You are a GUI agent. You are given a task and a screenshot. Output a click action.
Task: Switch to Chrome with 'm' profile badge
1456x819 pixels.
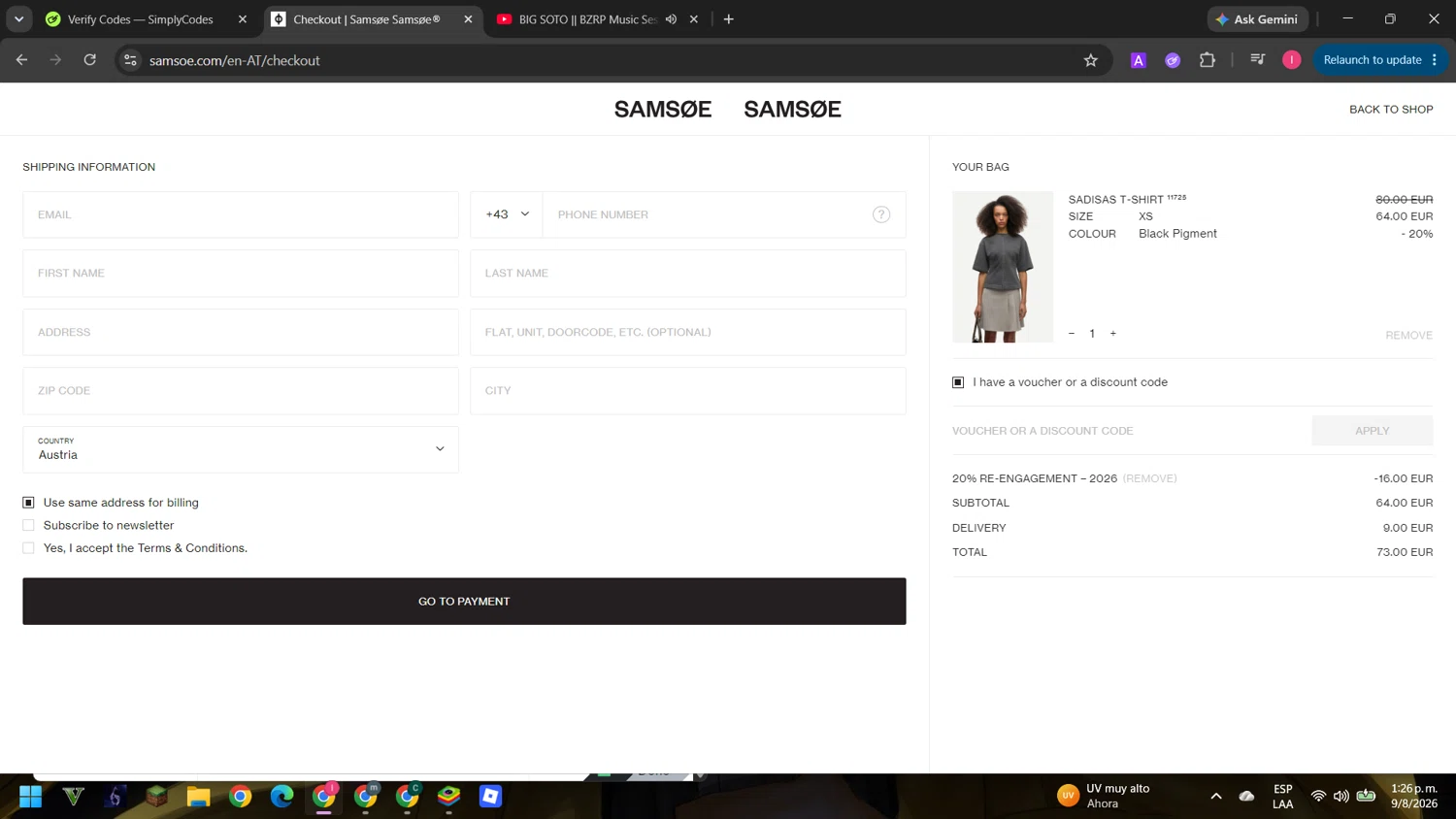click(366, 797)
